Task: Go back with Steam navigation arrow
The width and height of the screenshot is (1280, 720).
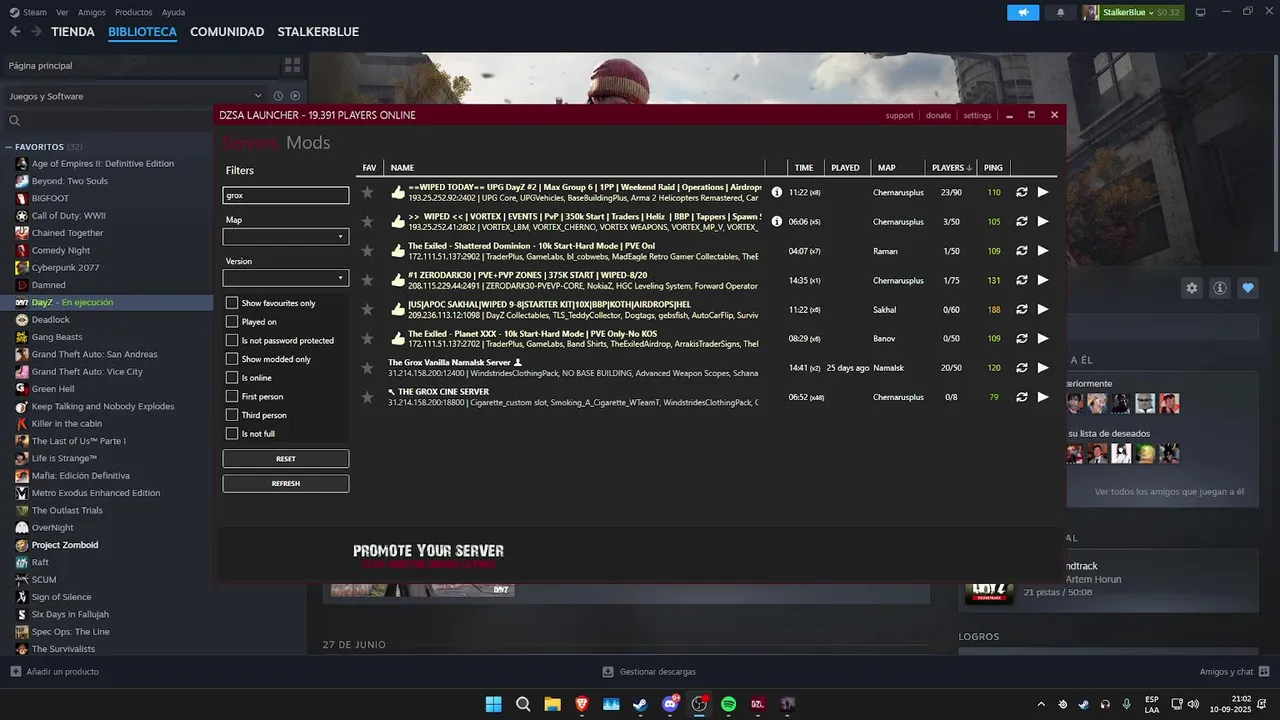Action: pos(15,32)
